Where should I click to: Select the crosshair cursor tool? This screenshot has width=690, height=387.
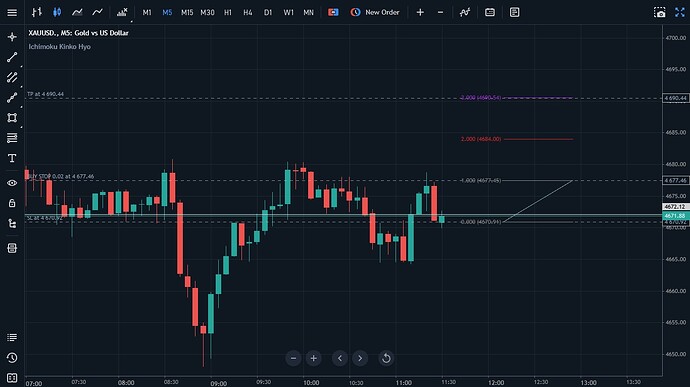tap(12, 37)
